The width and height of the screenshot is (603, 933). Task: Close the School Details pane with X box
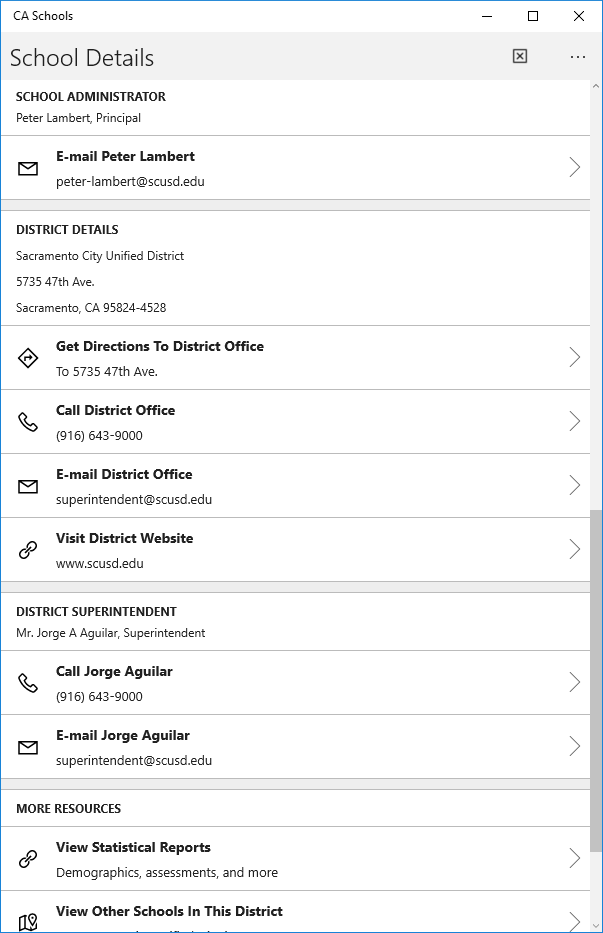point(520,57)
